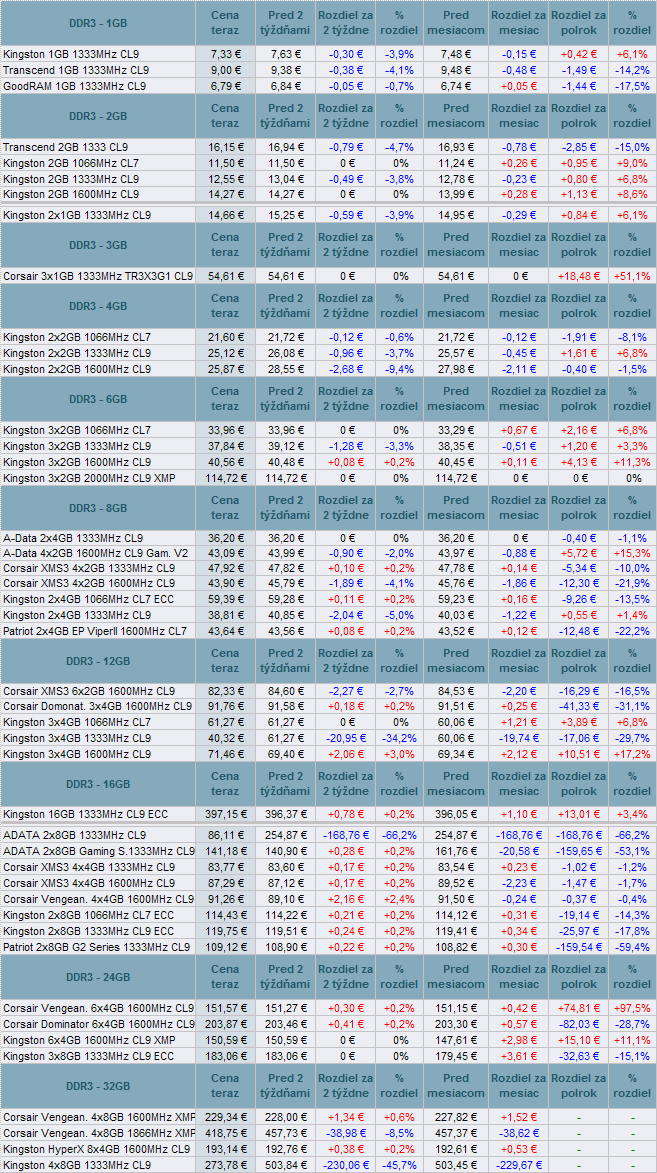Click the Kingston 2GB 1066MHz CL7 row name
Screen dimensions: 657x1173
71,163
